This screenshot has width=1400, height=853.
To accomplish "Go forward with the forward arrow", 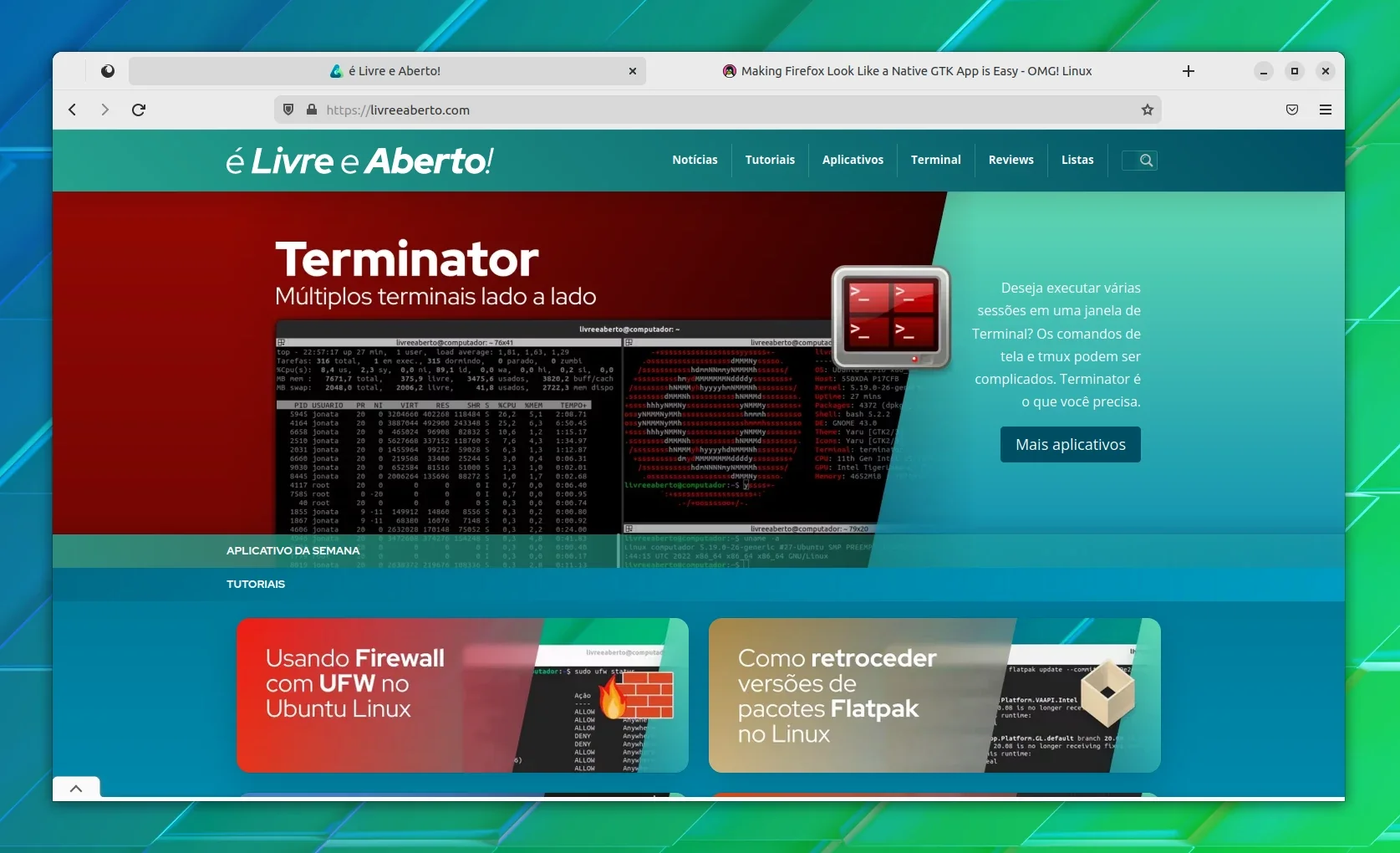I will 104,110.
